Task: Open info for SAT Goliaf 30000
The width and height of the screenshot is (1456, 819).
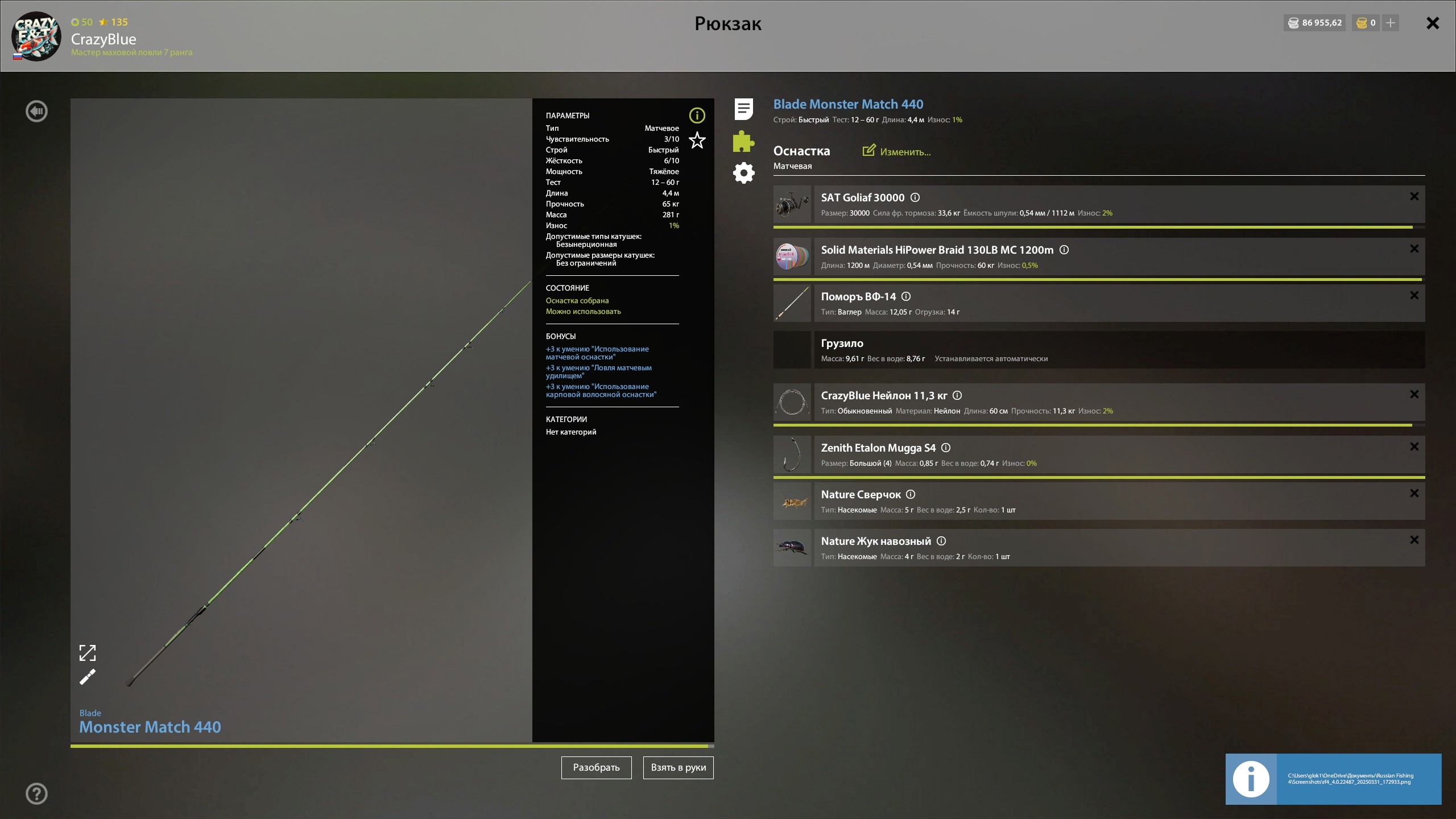Action: [x=915, y=197]
